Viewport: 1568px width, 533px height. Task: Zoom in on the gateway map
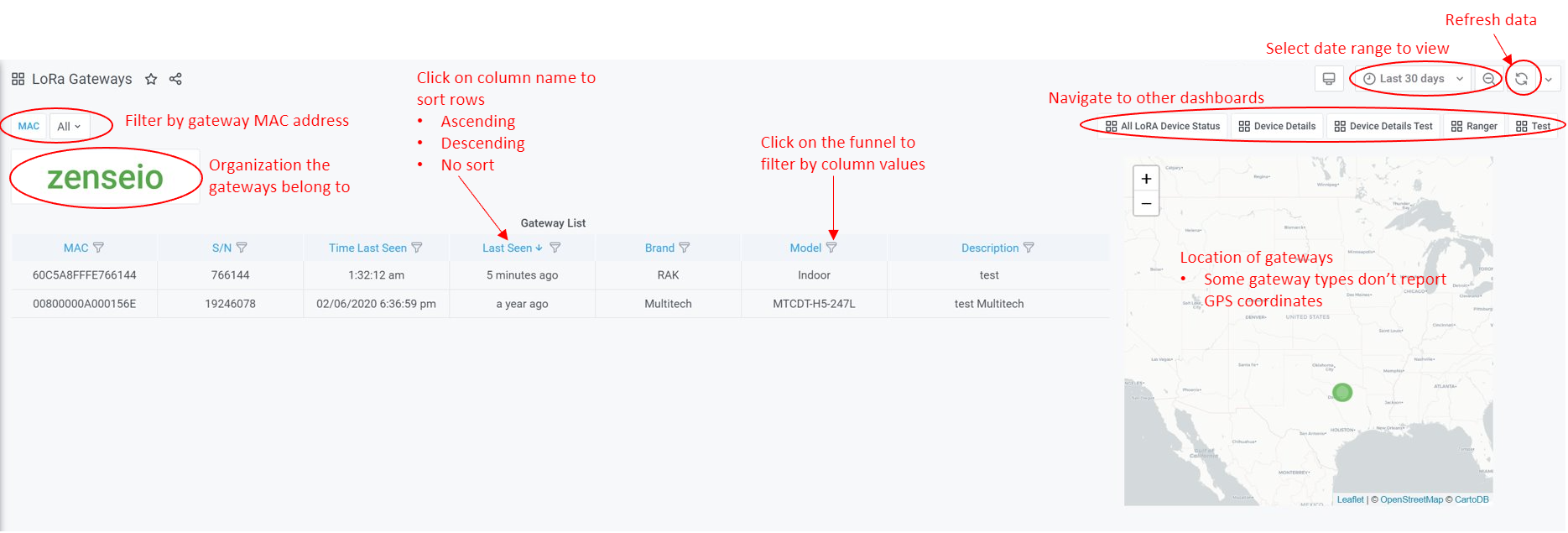1146,179
